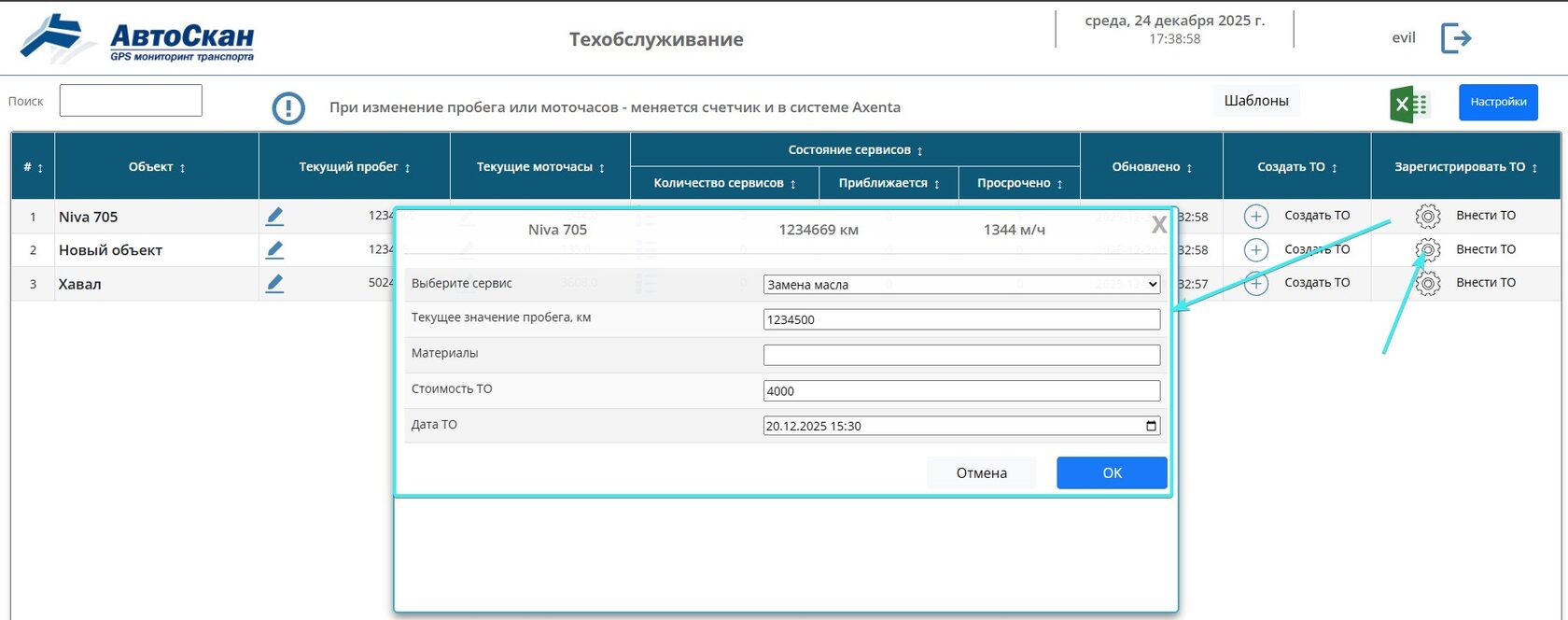
Task: Close the Niva 705 dialog with X
Action: point(1158,225)
